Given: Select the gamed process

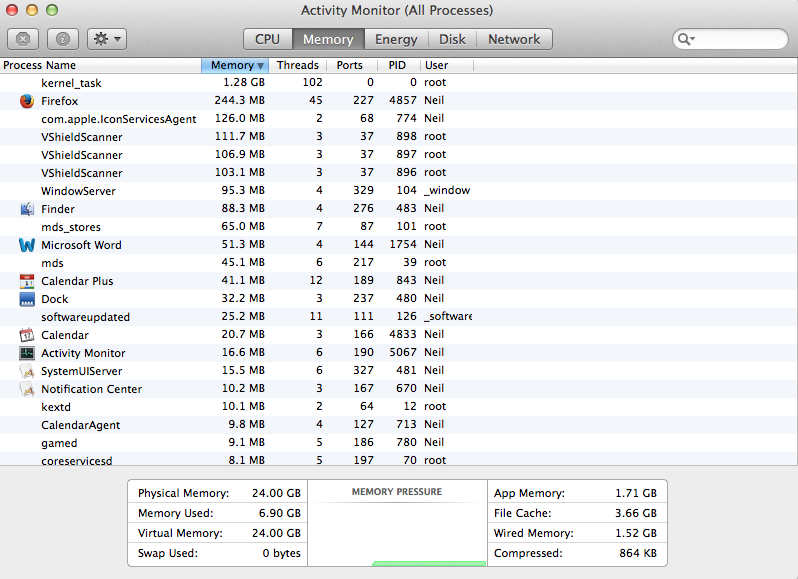Looking at the screenshot, I should tap(398, 443).
